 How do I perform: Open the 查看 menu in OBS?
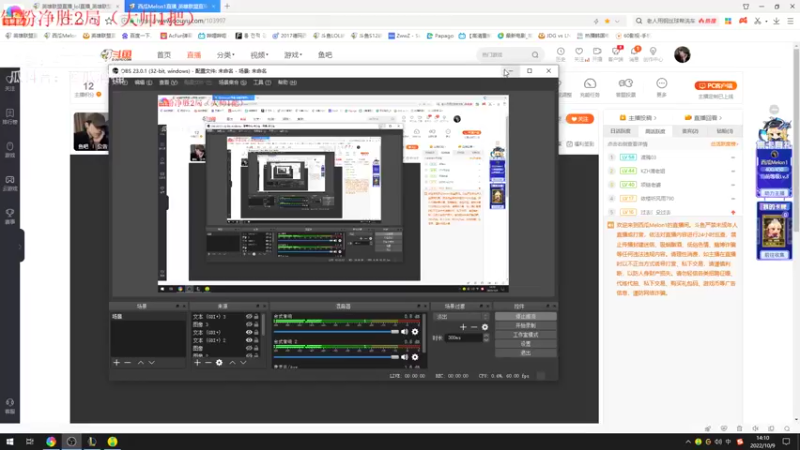(168, 82)
